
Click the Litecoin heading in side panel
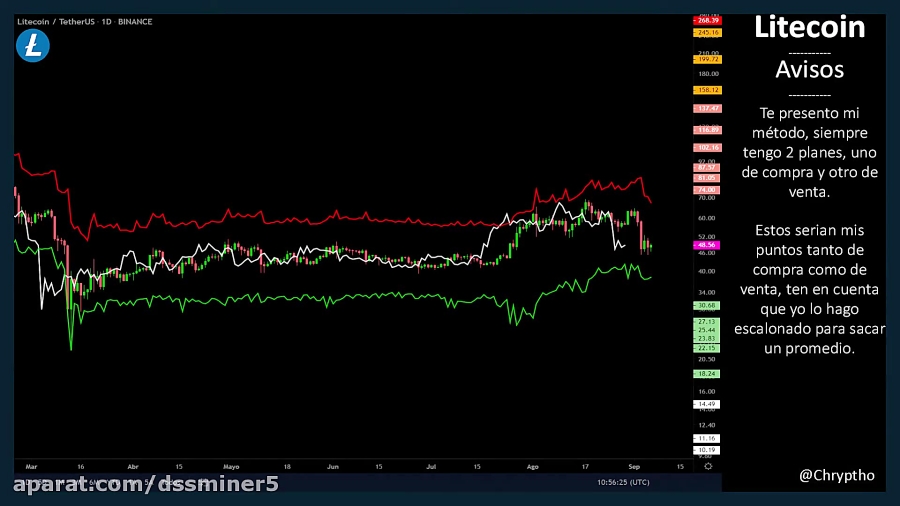(809, 27)
